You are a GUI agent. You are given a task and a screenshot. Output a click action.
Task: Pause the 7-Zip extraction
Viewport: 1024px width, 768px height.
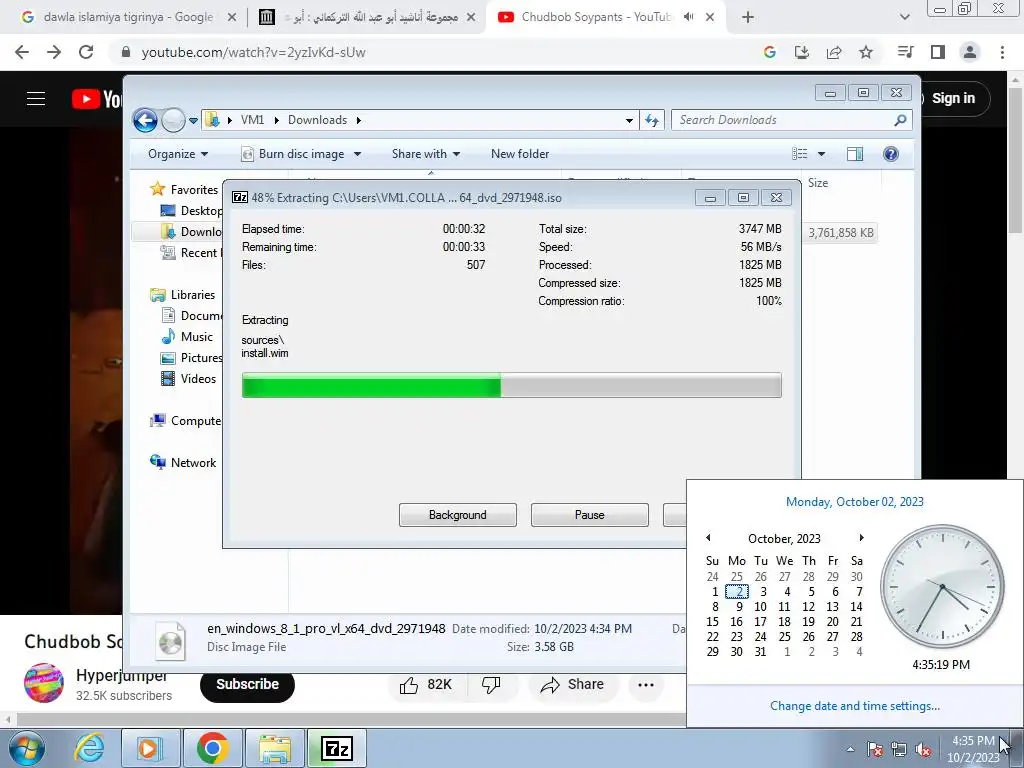click(x=590, y=515)
